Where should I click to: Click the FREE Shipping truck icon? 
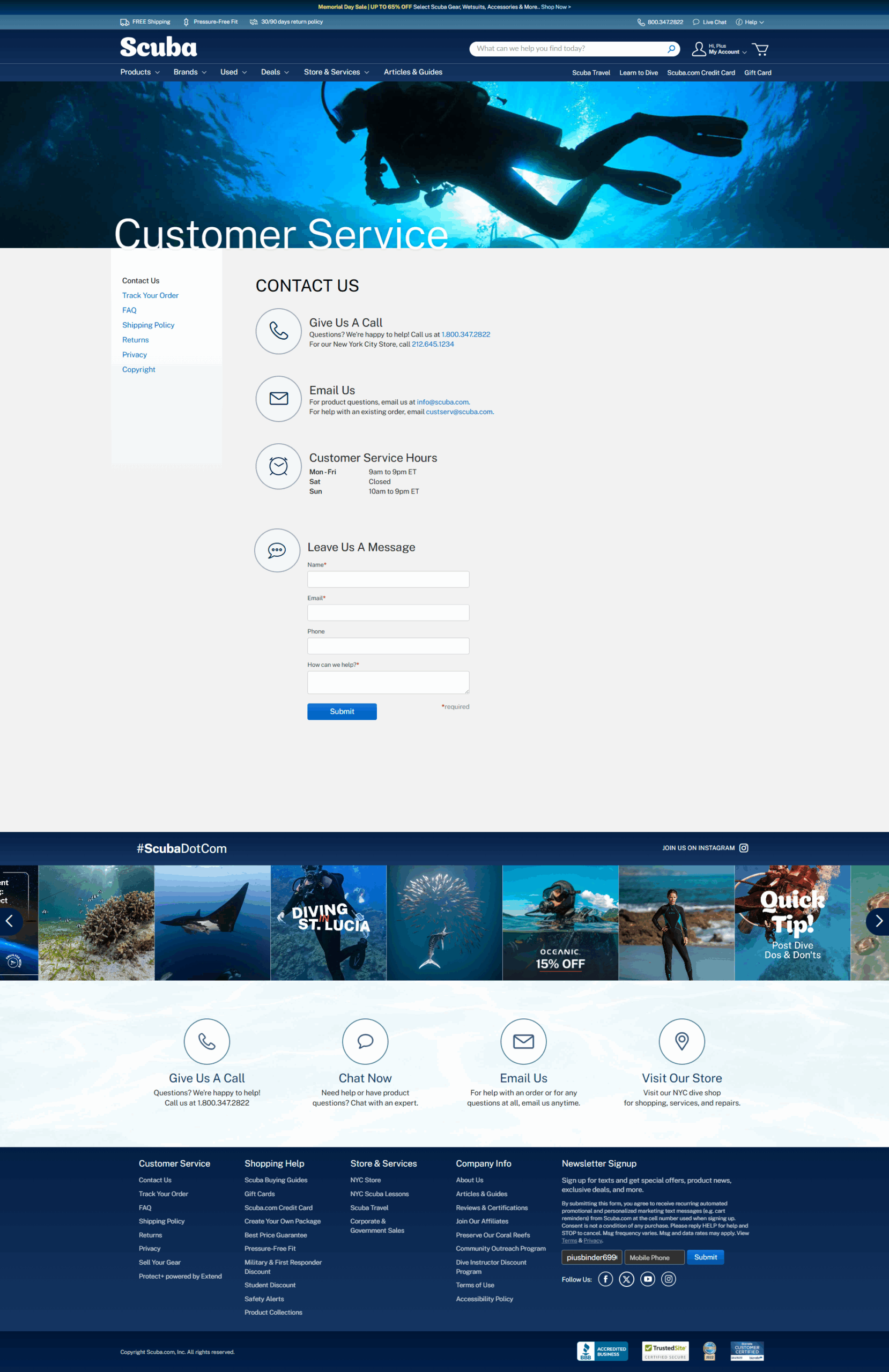[124, 22]
